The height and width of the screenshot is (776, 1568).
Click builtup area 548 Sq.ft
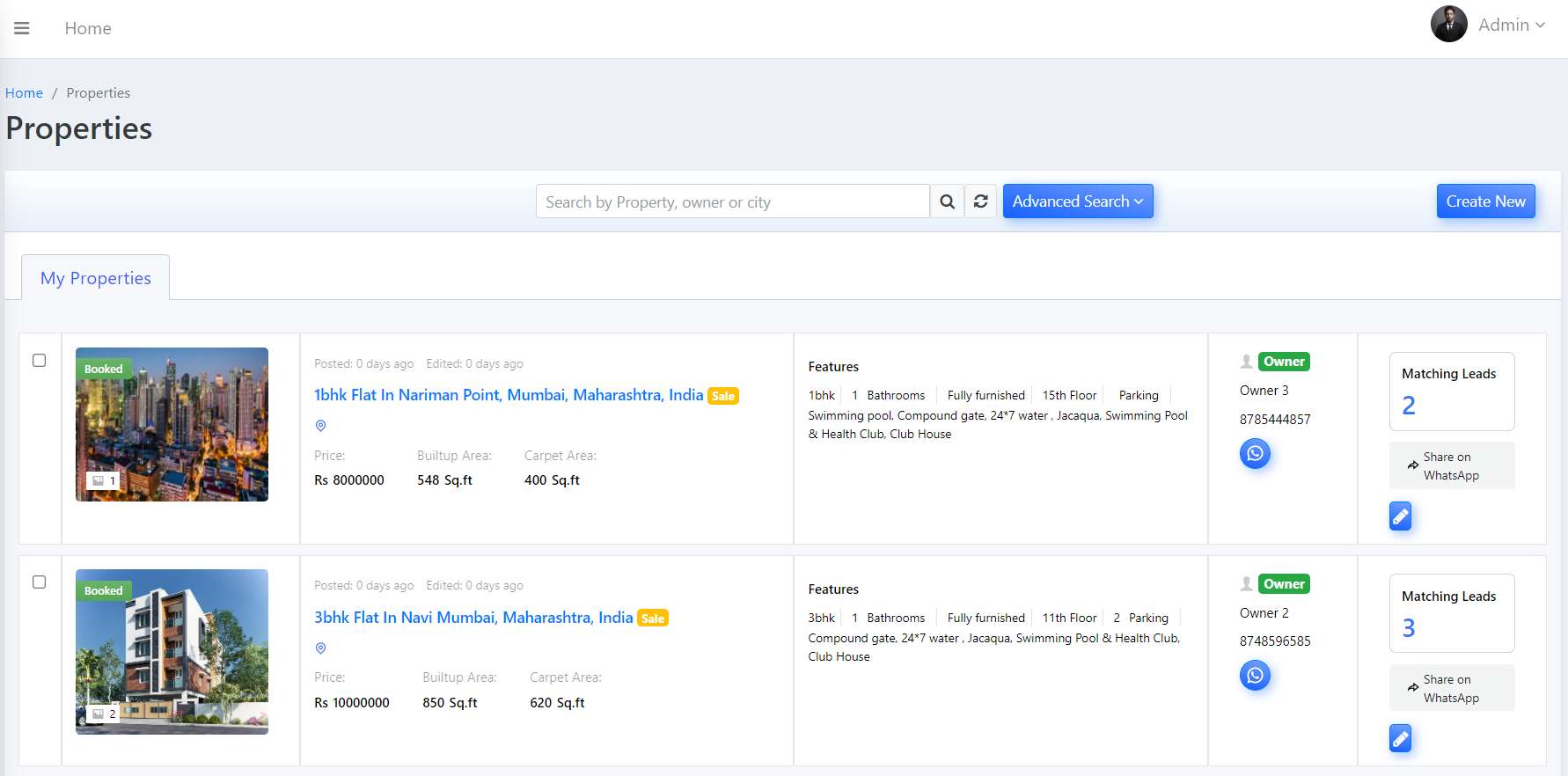444,480
